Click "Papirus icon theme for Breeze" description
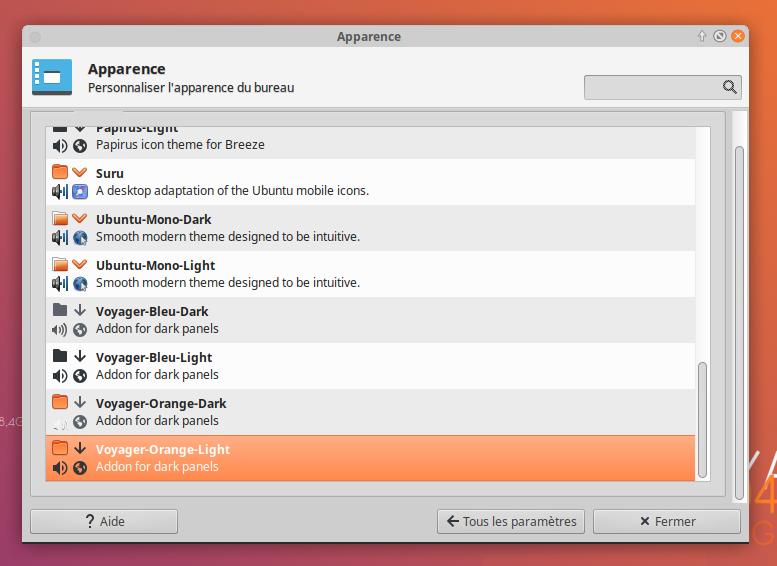The width and height of the screenshot is (777, 566). (x=180, y=145)
